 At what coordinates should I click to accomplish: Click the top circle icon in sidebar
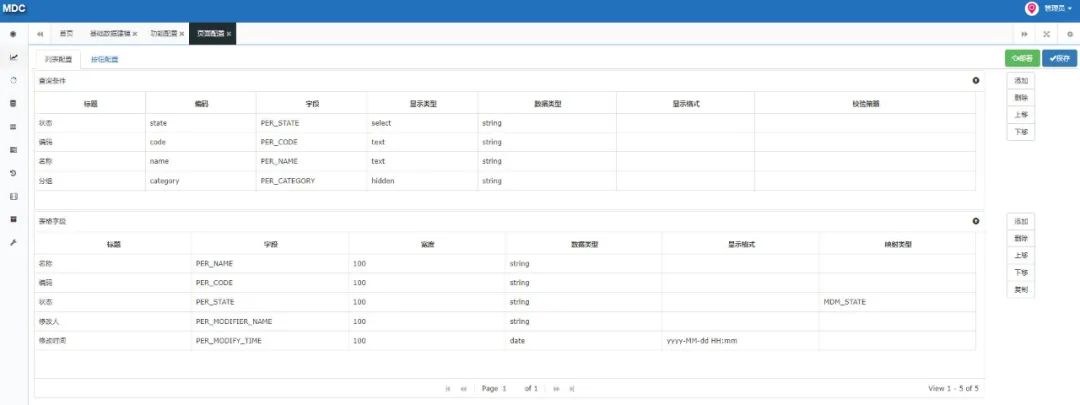pos(13,34)
